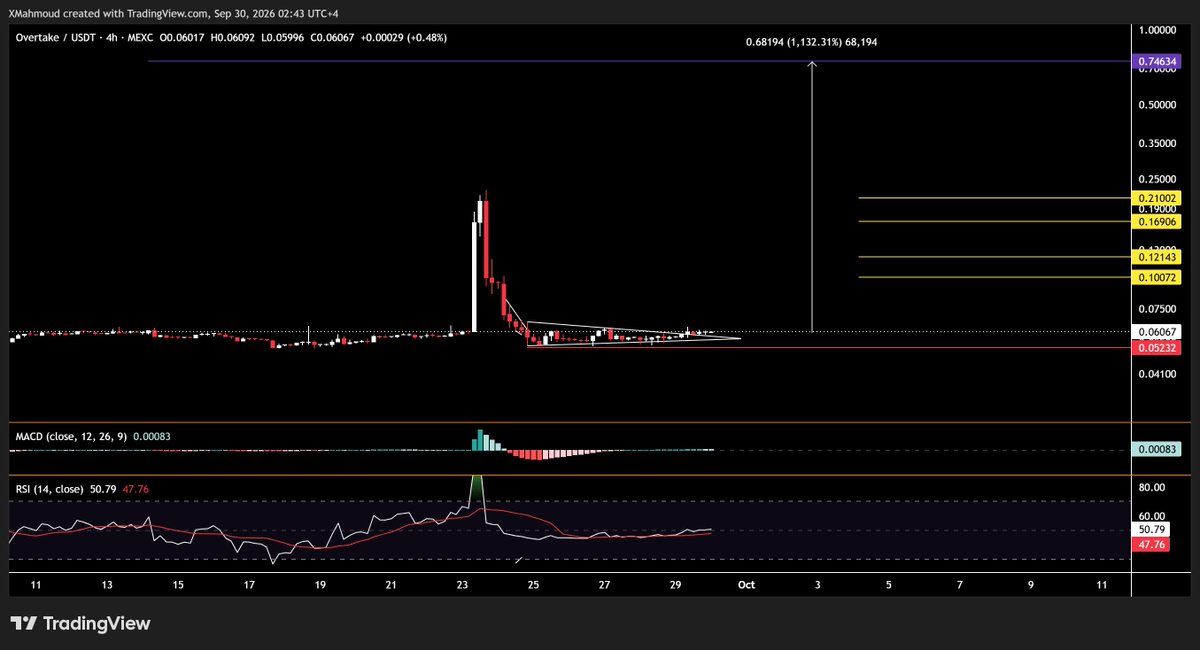Click the 0.50000 price scale value

(1157, 104)
